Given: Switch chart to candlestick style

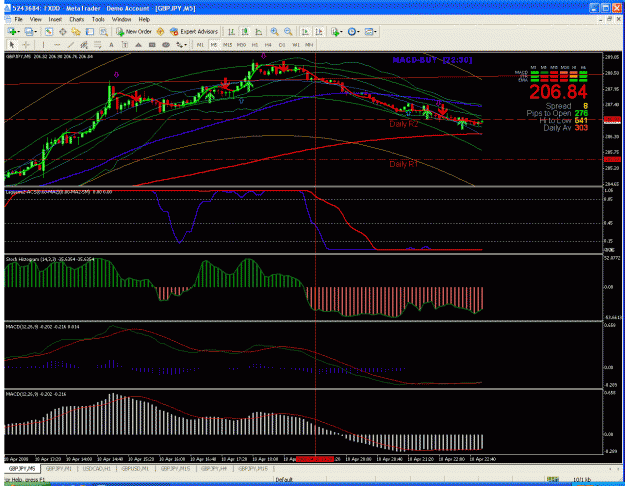Looking at the screenshot, I should pos(245,31).
